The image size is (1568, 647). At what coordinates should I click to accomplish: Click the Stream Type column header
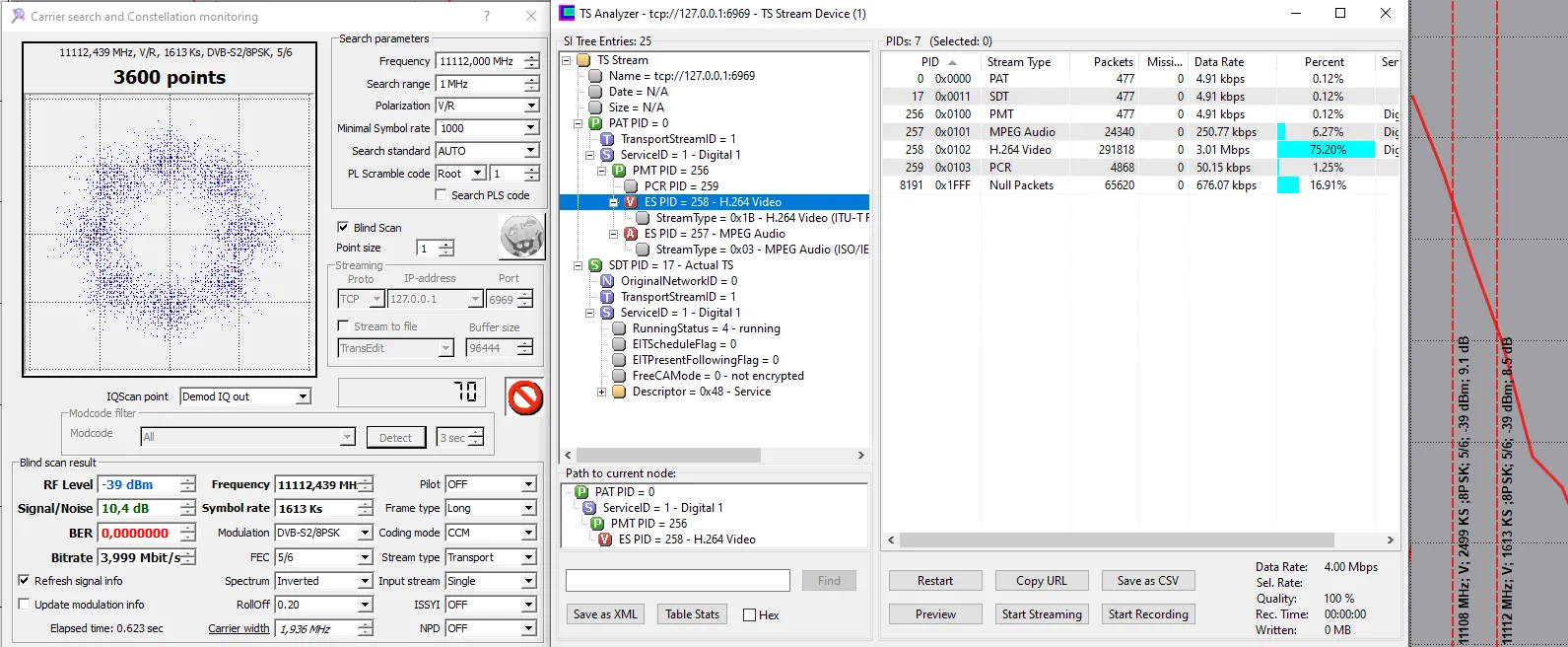(x=1018, y=61)
